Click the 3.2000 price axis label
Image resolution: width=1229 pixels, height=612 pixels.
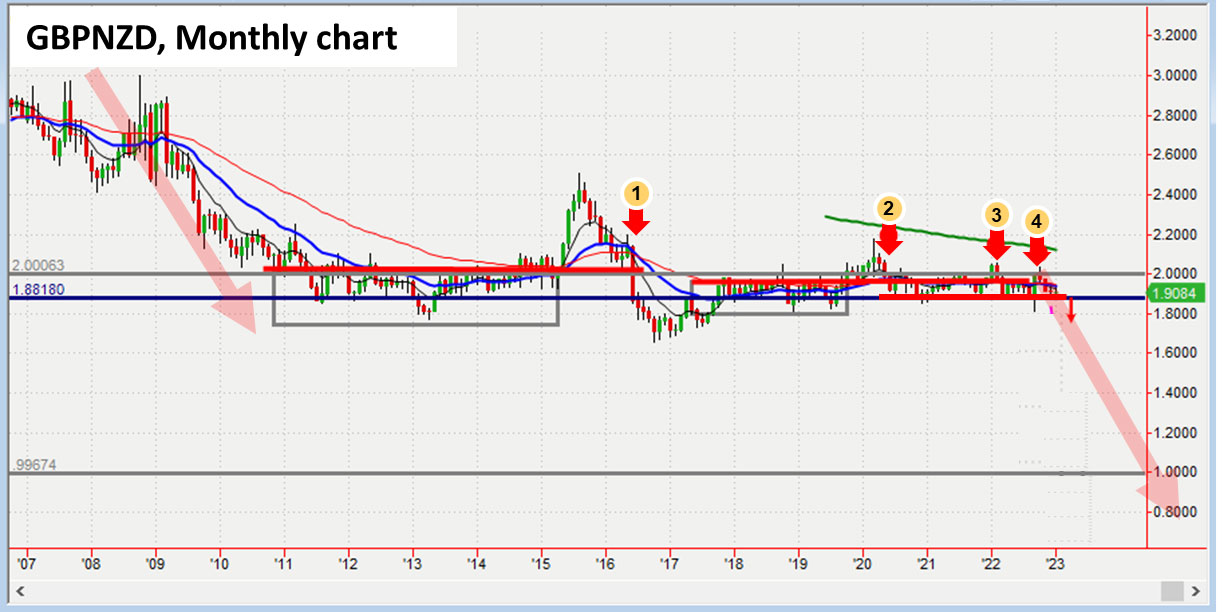point(1174,35)
